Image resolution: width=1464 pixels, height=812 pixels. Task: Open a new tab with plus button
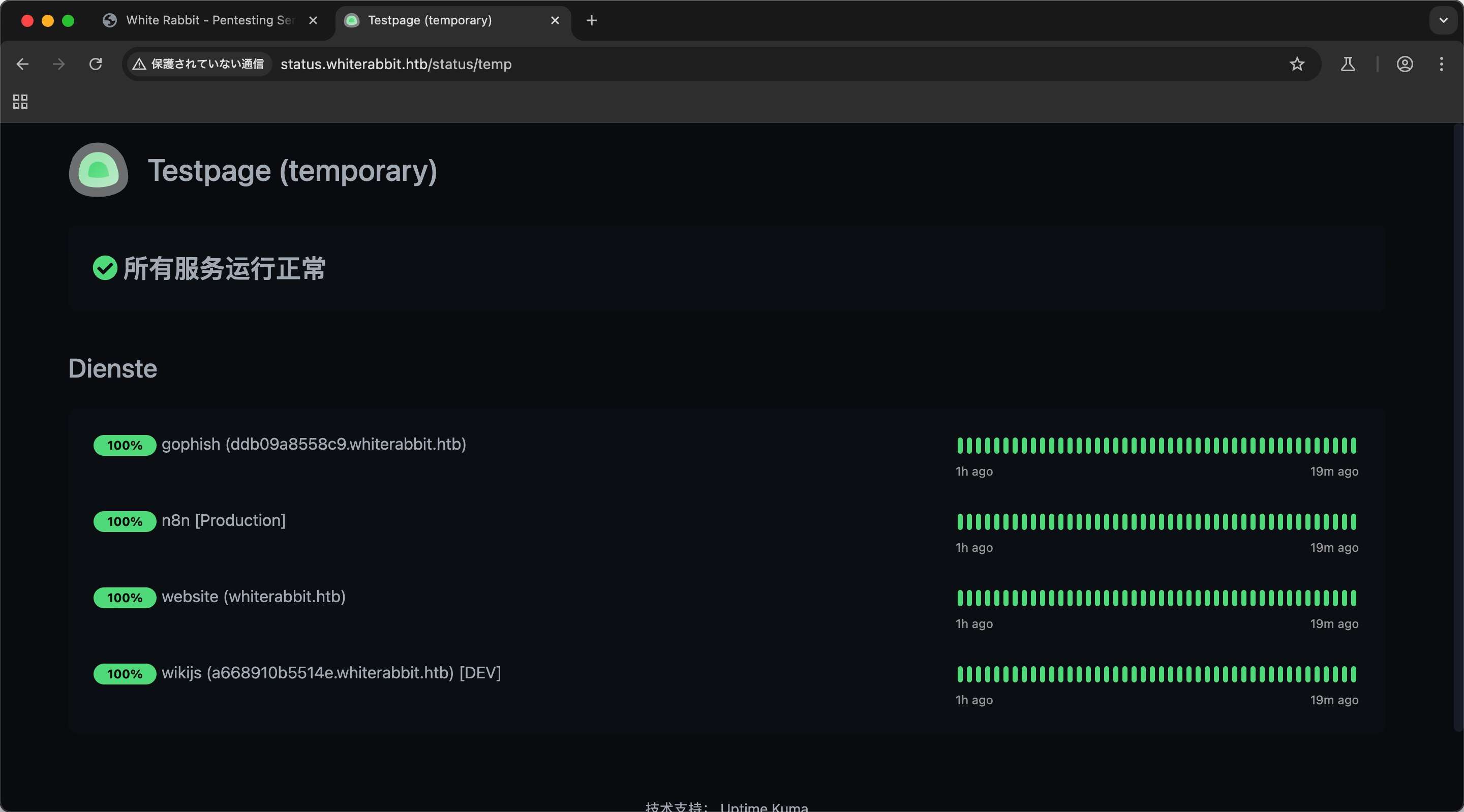click(591, 20)
